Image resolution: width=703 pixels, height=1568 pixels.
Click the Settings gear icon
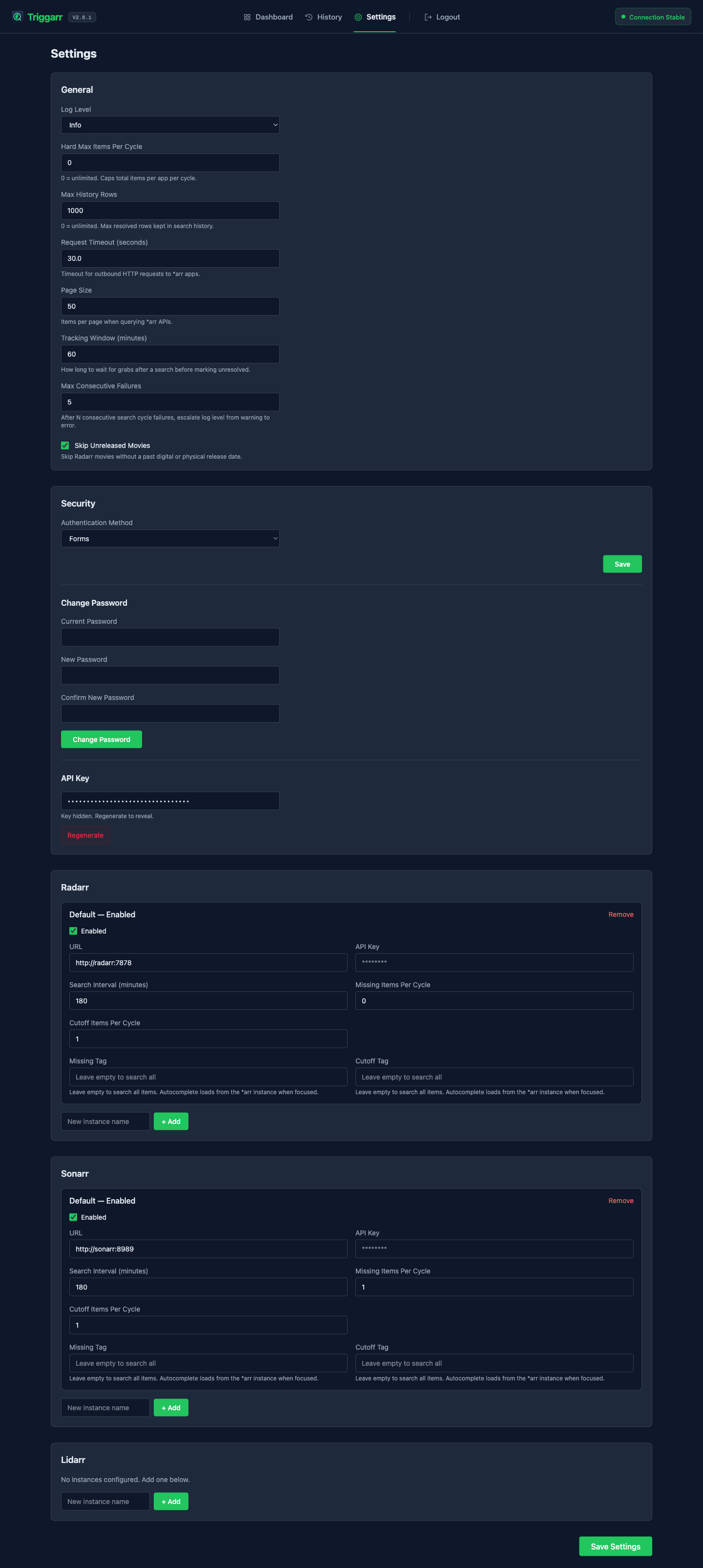point(358,17)
